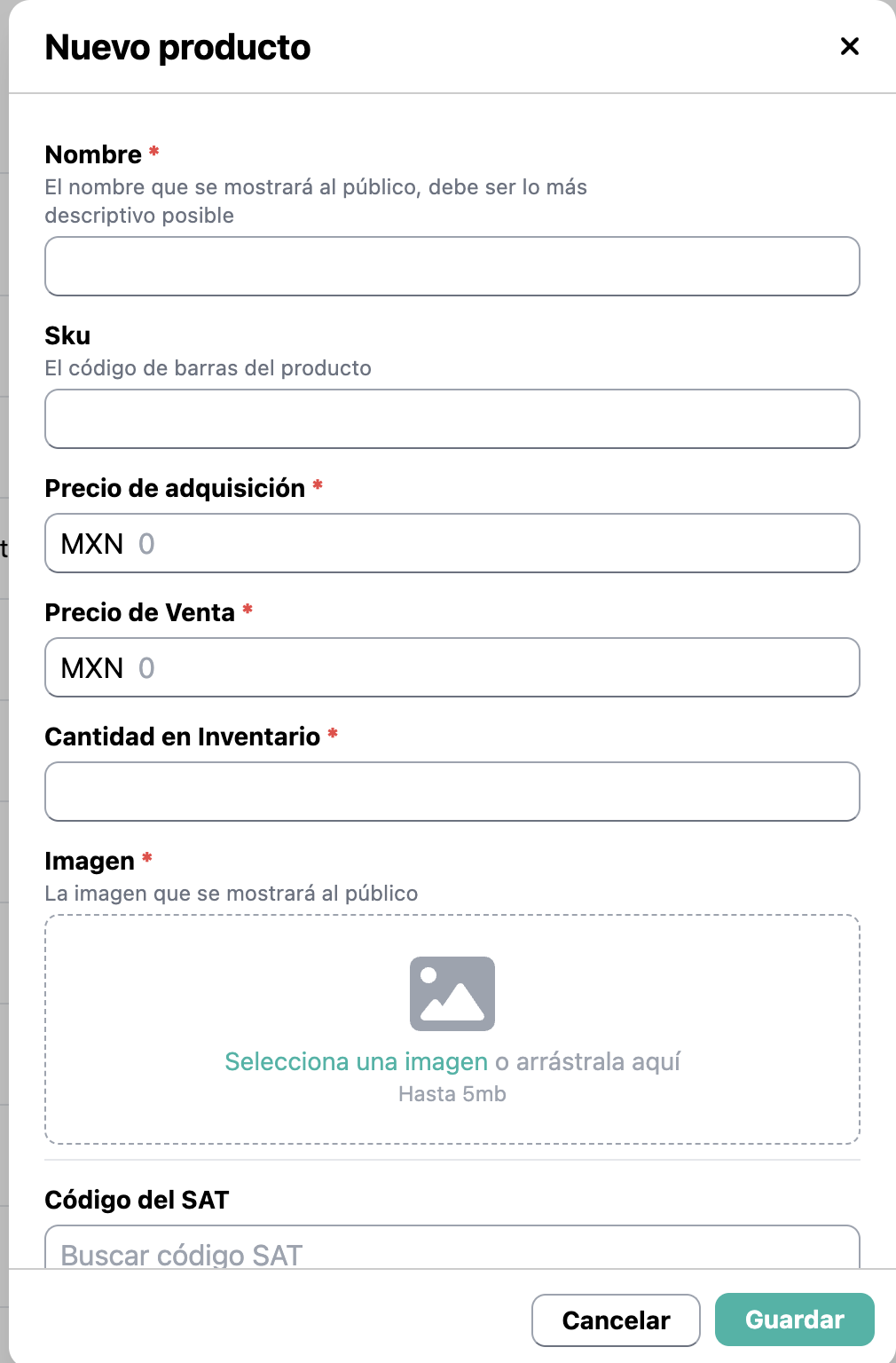Click the MXN prefix in Precio de adquisición
The width and height of the screenshot is (896, 1363).
[91, 543]
